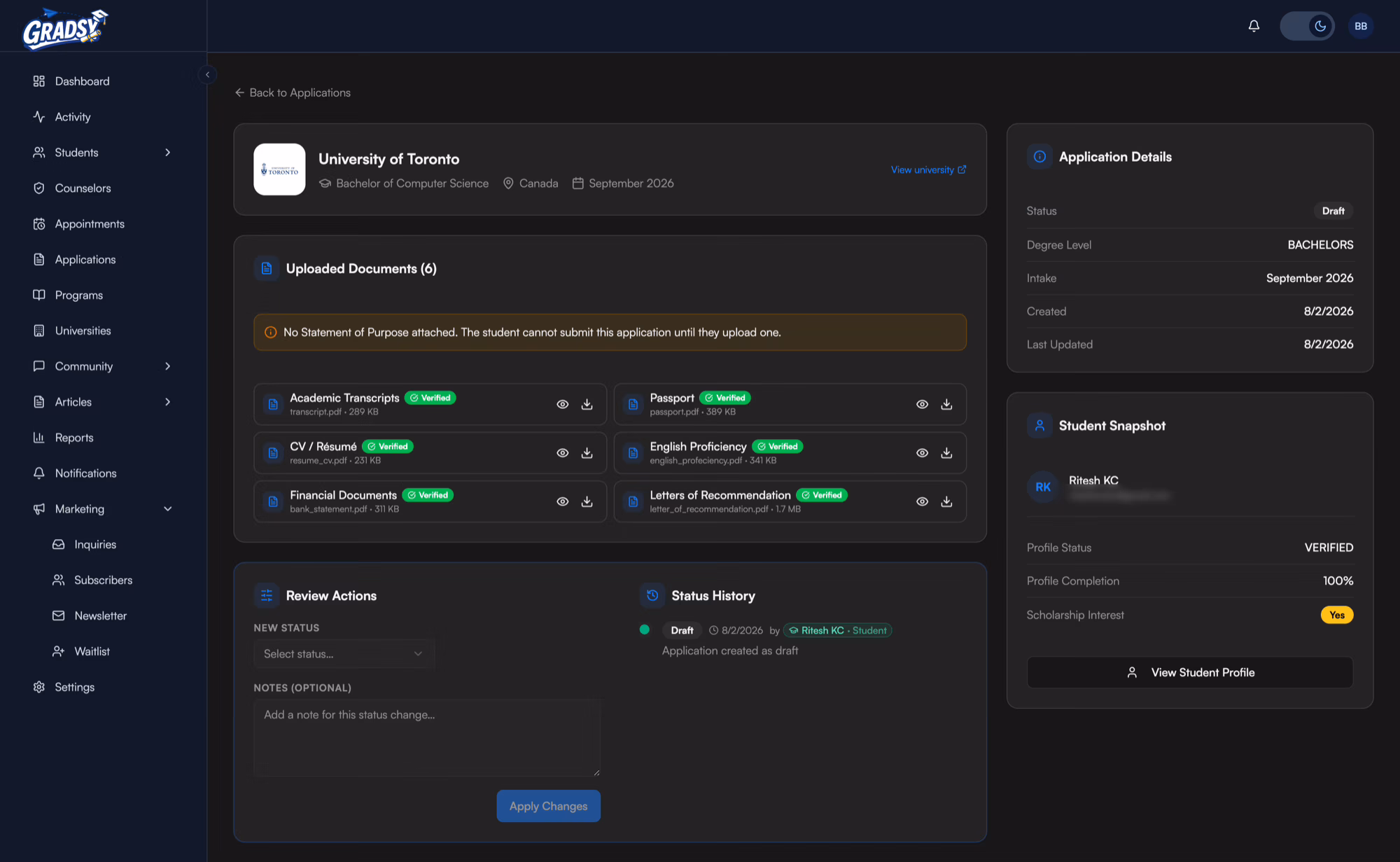Download the Academic Transcripts file
This screenshot has height=862, width=1400.
[x=587, y=404]
